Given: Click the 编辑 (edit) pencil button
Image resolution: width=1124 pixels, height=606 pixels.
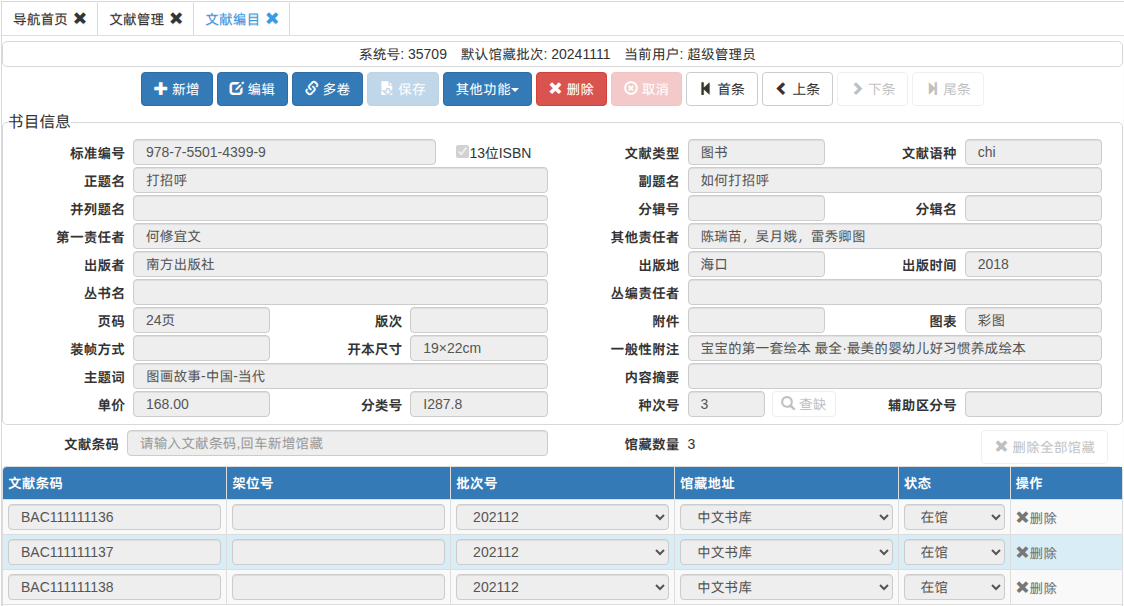Looking at the screenshot, I should click(252, 89).
